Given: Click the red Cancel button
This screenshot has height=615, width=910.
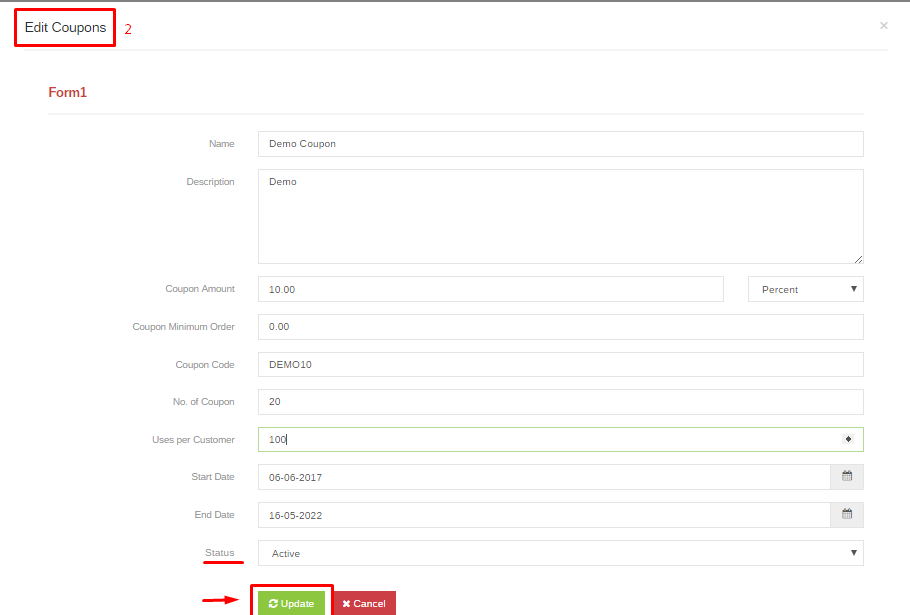Looking at the screenshot, I should 364,603.
